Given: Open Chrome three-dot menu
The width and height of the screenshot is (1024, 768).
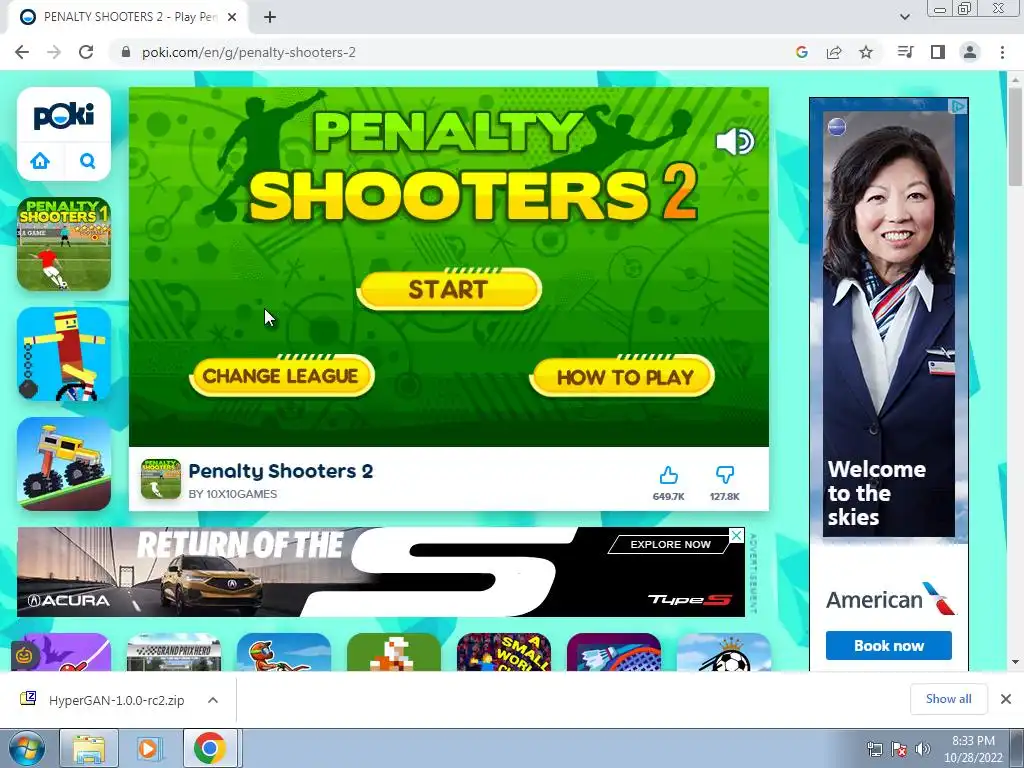Looking at the screenshot, I should coord(1002,52).
